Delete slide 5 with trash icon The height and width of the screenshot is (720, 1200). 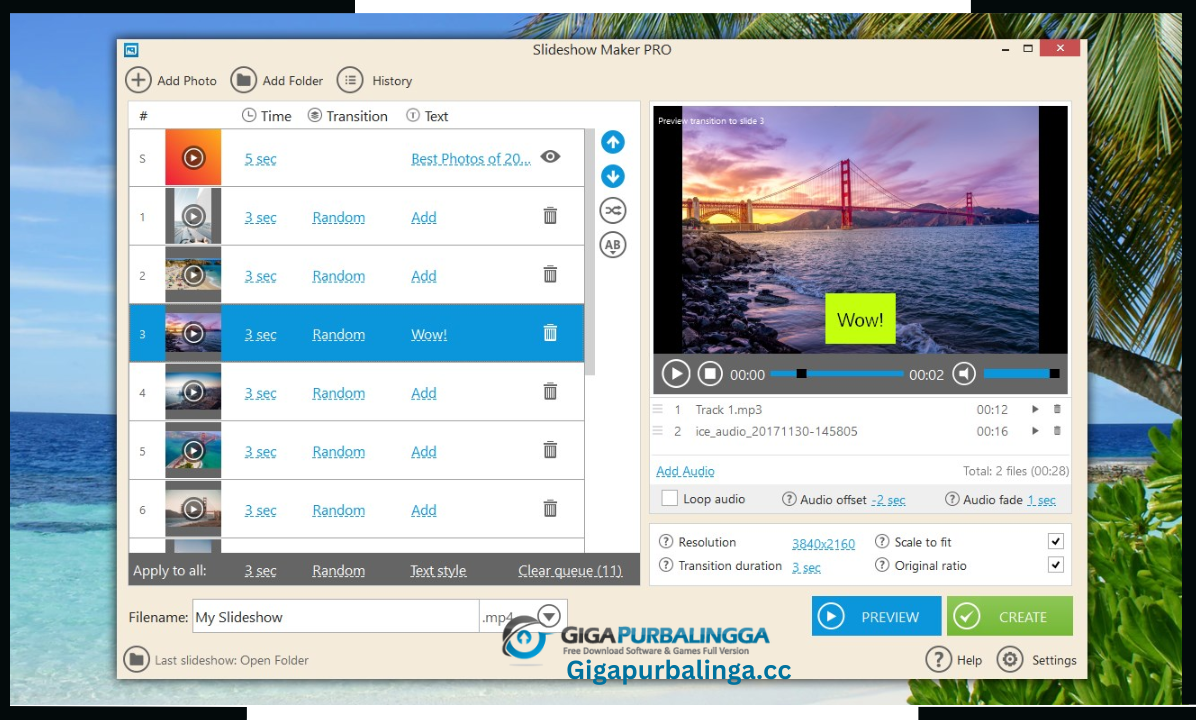click(550, 450)
